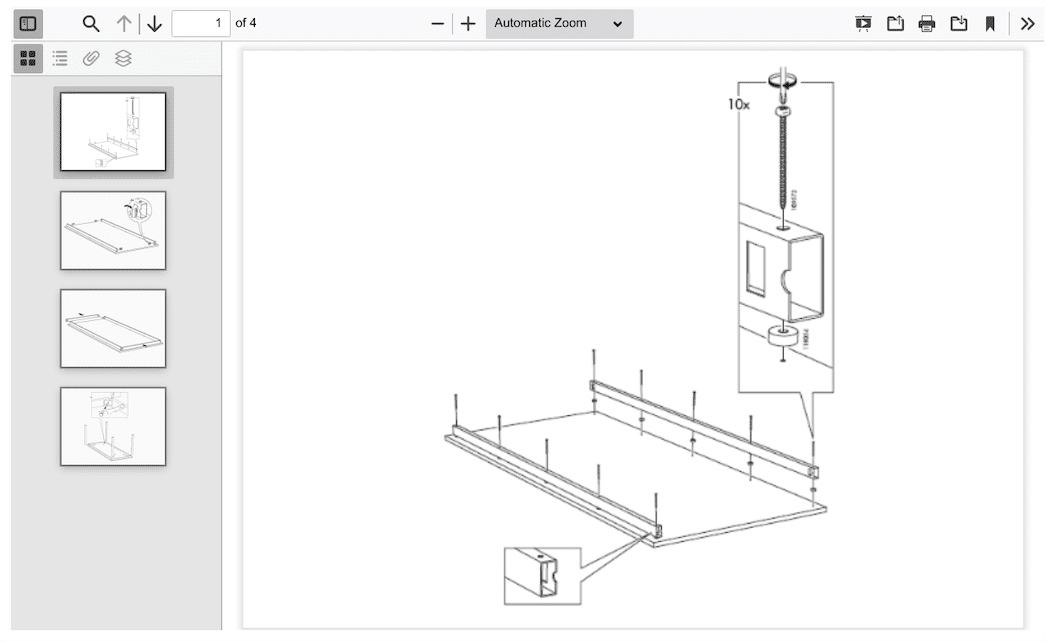This screenshot has height=642, width=1046.
Task: Select page 3 thumbnail in the sidebar
Action: [113, 328]
